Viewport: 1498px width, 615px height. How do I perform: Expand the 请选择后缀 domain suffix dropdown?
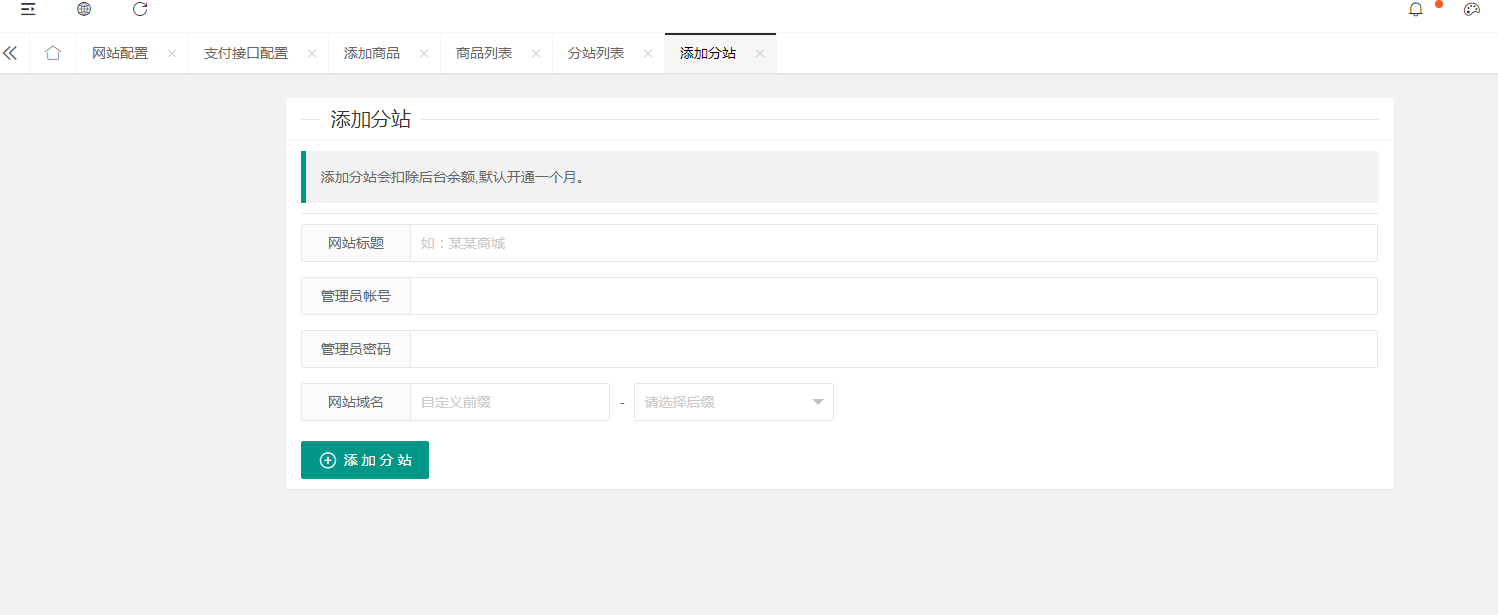point(733,402)
